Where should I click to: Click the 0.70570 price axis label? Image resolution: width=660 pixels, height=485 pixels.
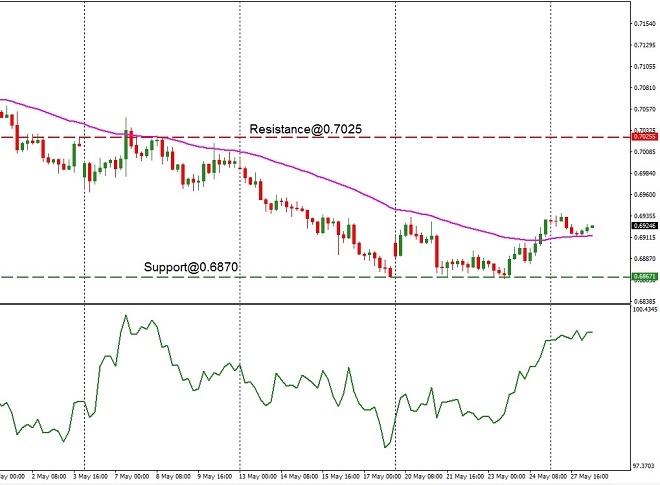[x=645, y=109]
